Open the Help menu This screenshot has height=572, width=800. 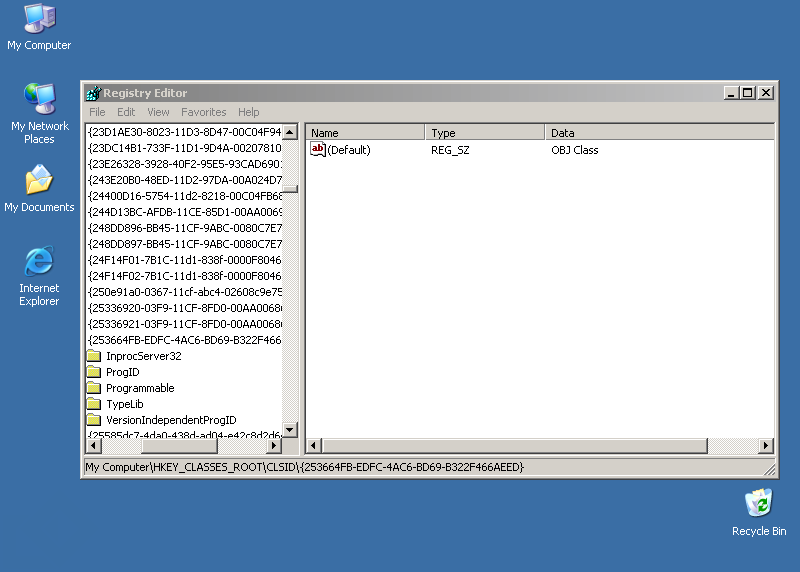click(248, 112)
